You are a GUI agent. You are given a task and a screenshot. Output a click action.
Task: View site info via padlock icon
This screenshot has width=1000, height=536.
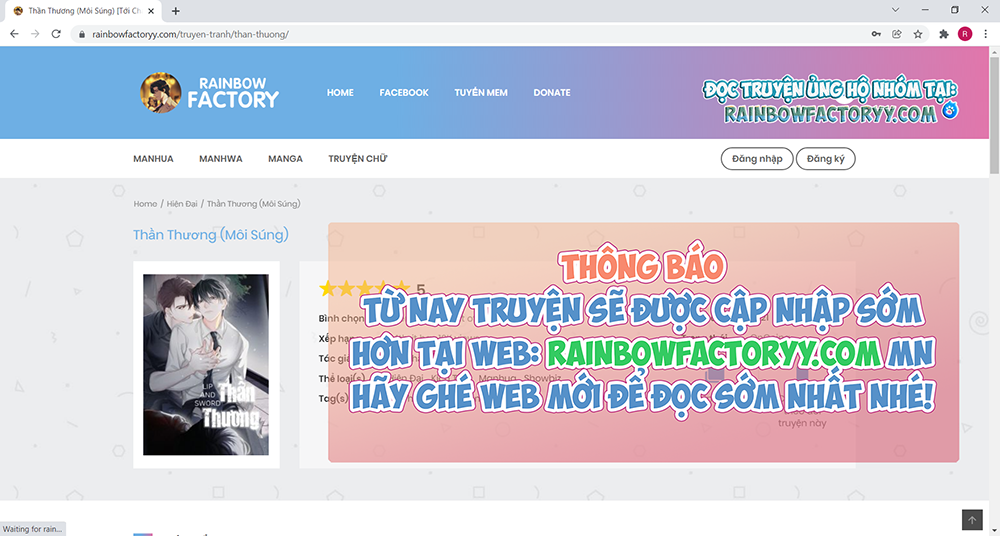(x=83, y=33)
